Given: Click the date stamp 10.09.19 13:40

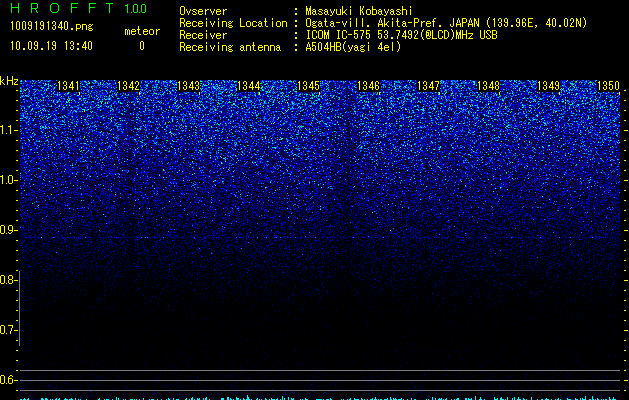Looking at the screenshot, I should 51,46.
